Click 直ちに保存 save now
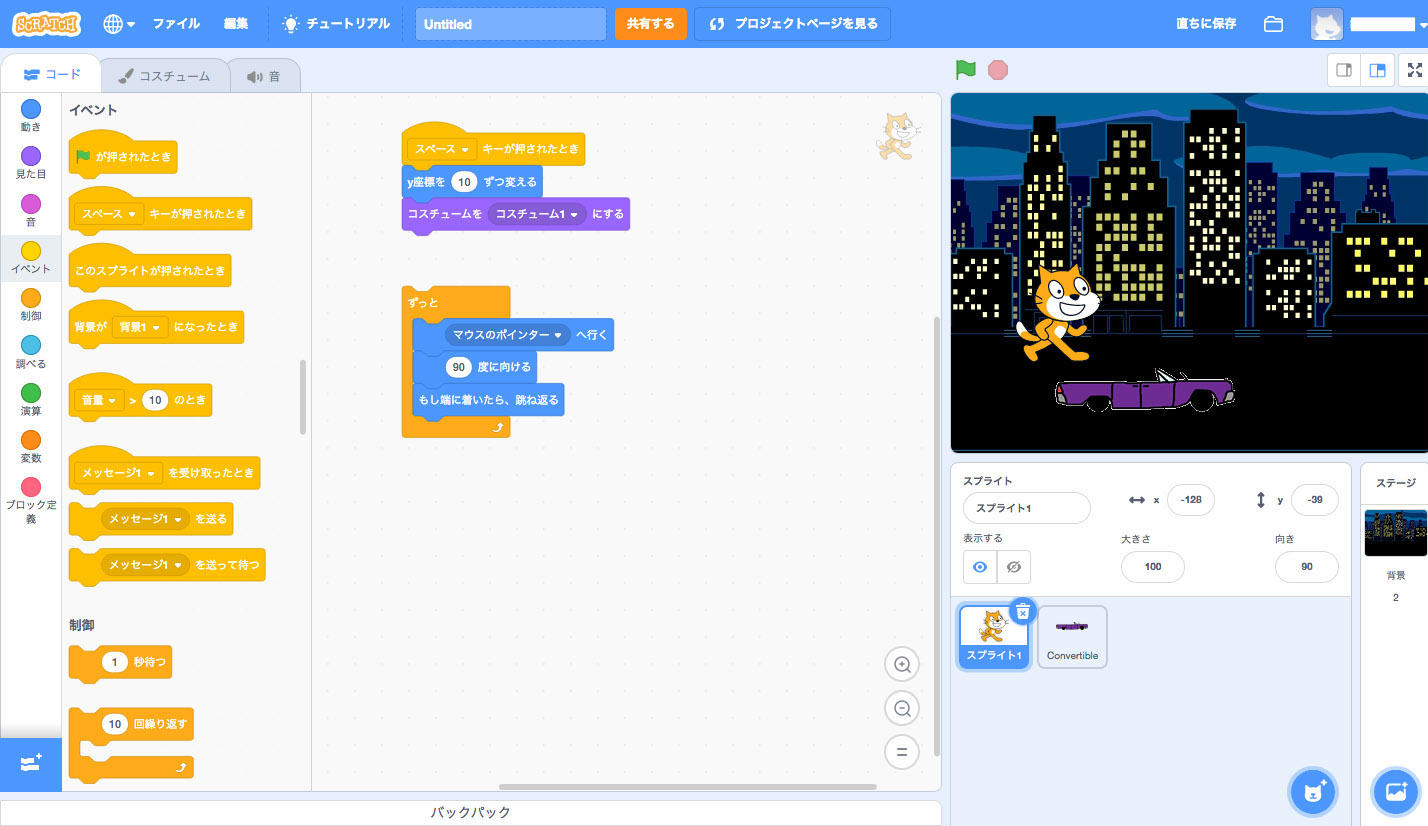This screenshot has width=1428, height=826. [1206, 24]
